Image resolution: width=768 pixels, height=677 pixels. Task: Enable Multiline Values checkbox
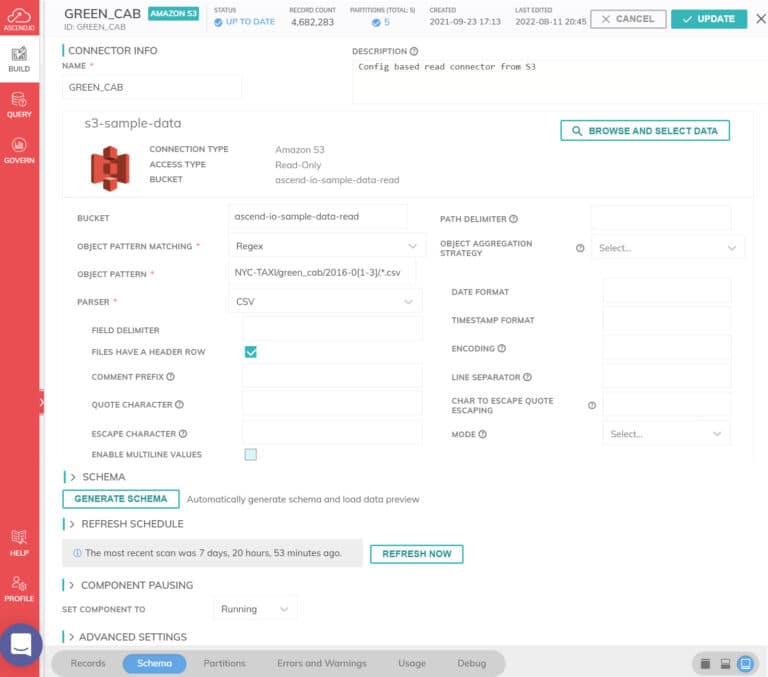coord(250,455)
